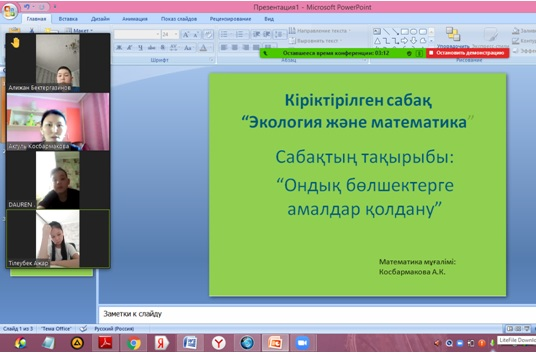The height and width of the screenshot is (362, 536).
Task: Expand the font name combo box
Action: click(x=158, y=34)
